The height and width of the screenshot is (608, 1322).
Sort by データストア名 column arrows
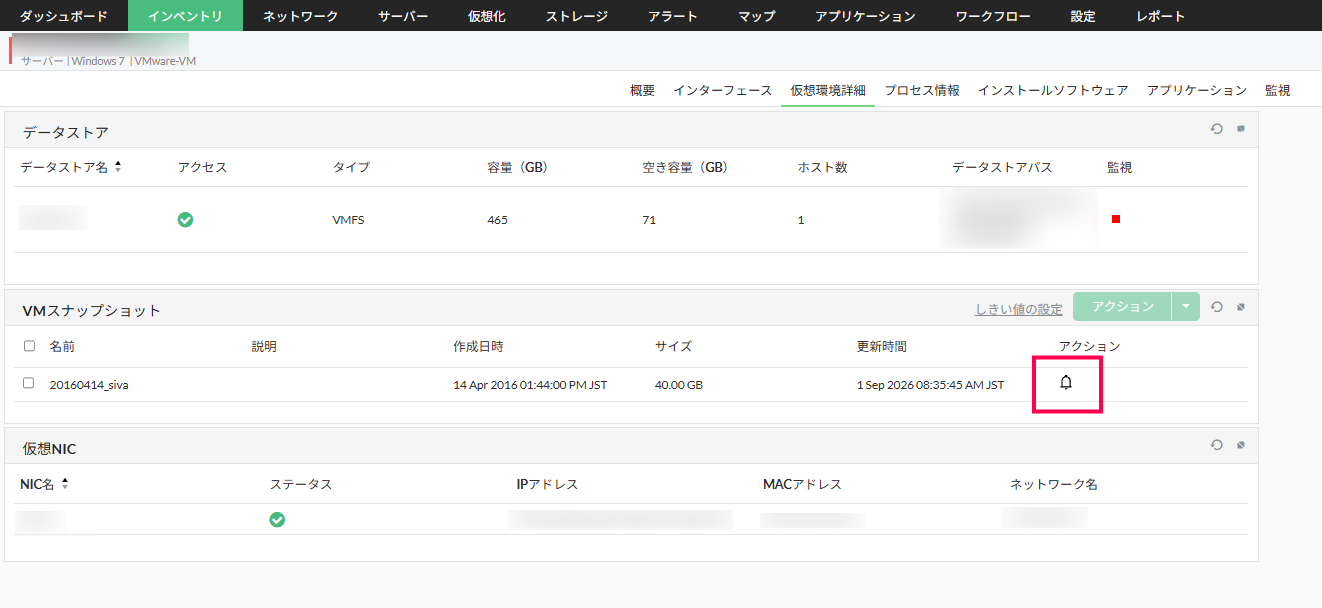[118, 167]
